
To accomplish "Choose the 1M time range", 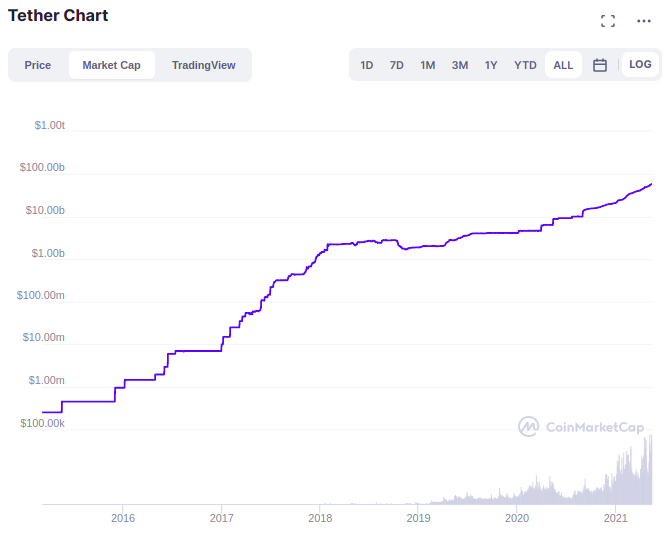I will coord(428,65).
